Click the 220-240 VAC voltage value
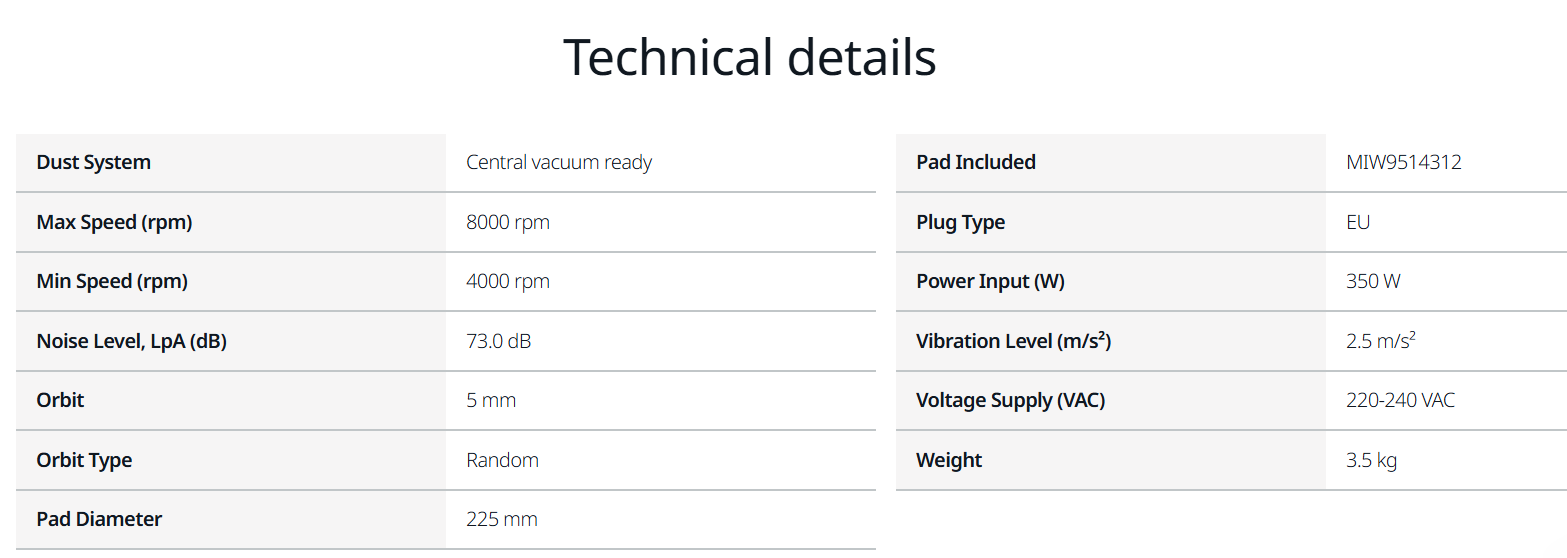Screen dimensions: 1567x558 tap(1401, 400)
